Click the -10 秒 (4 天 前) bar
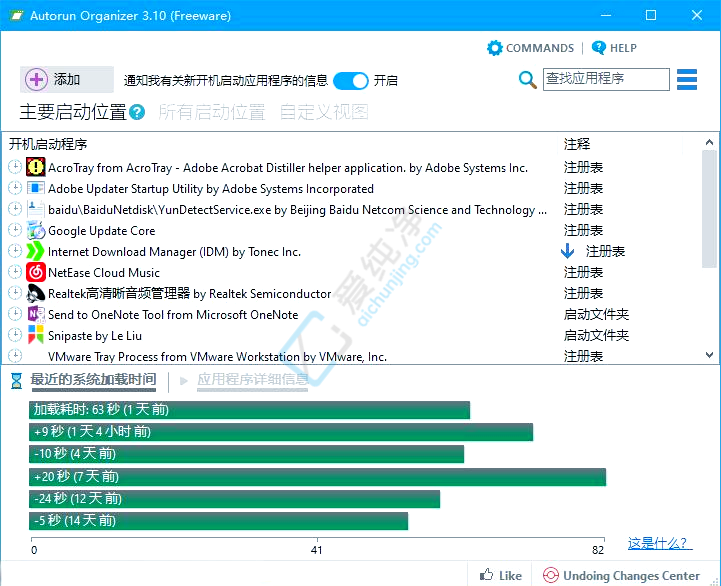 tap(246, 454)
